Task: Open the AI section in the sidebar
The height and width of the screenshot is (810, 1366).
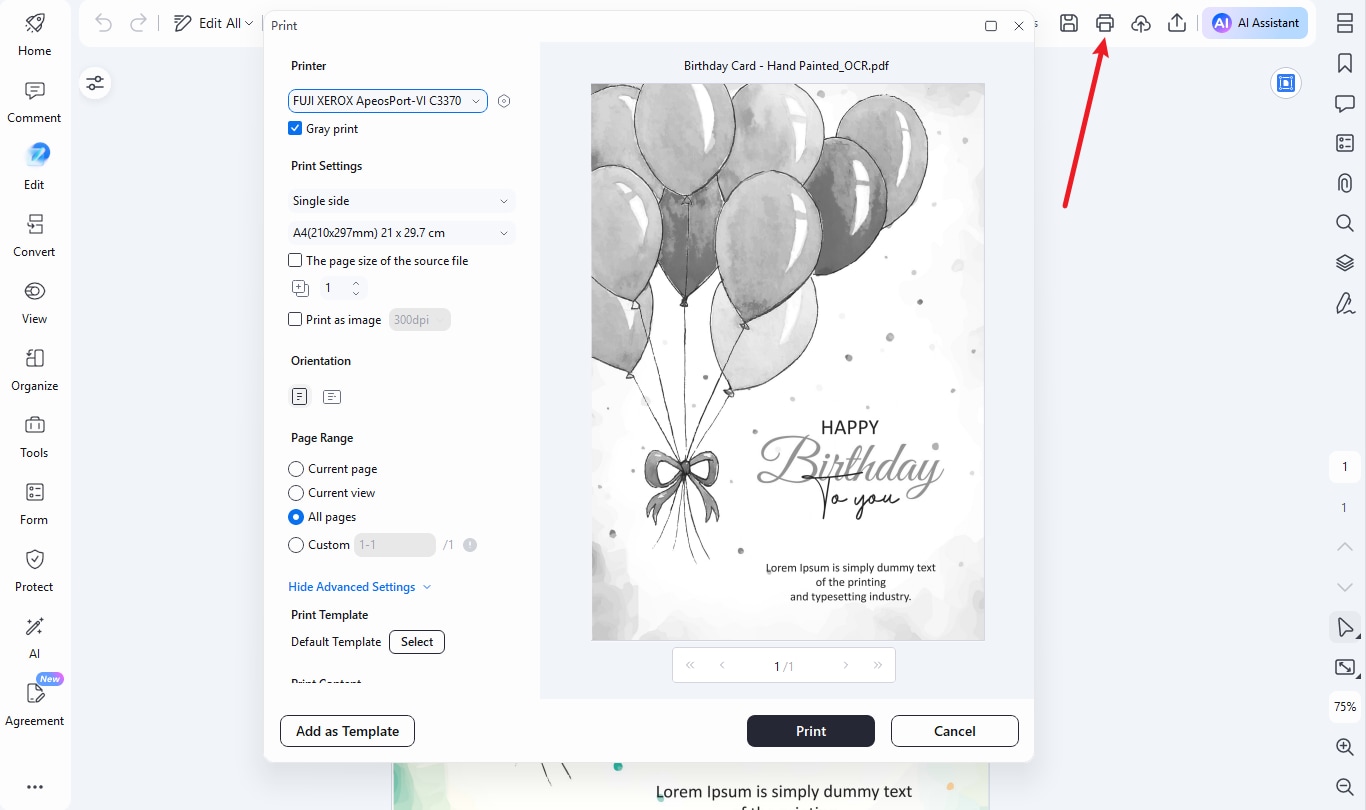Action: click(x=34, y=637)
